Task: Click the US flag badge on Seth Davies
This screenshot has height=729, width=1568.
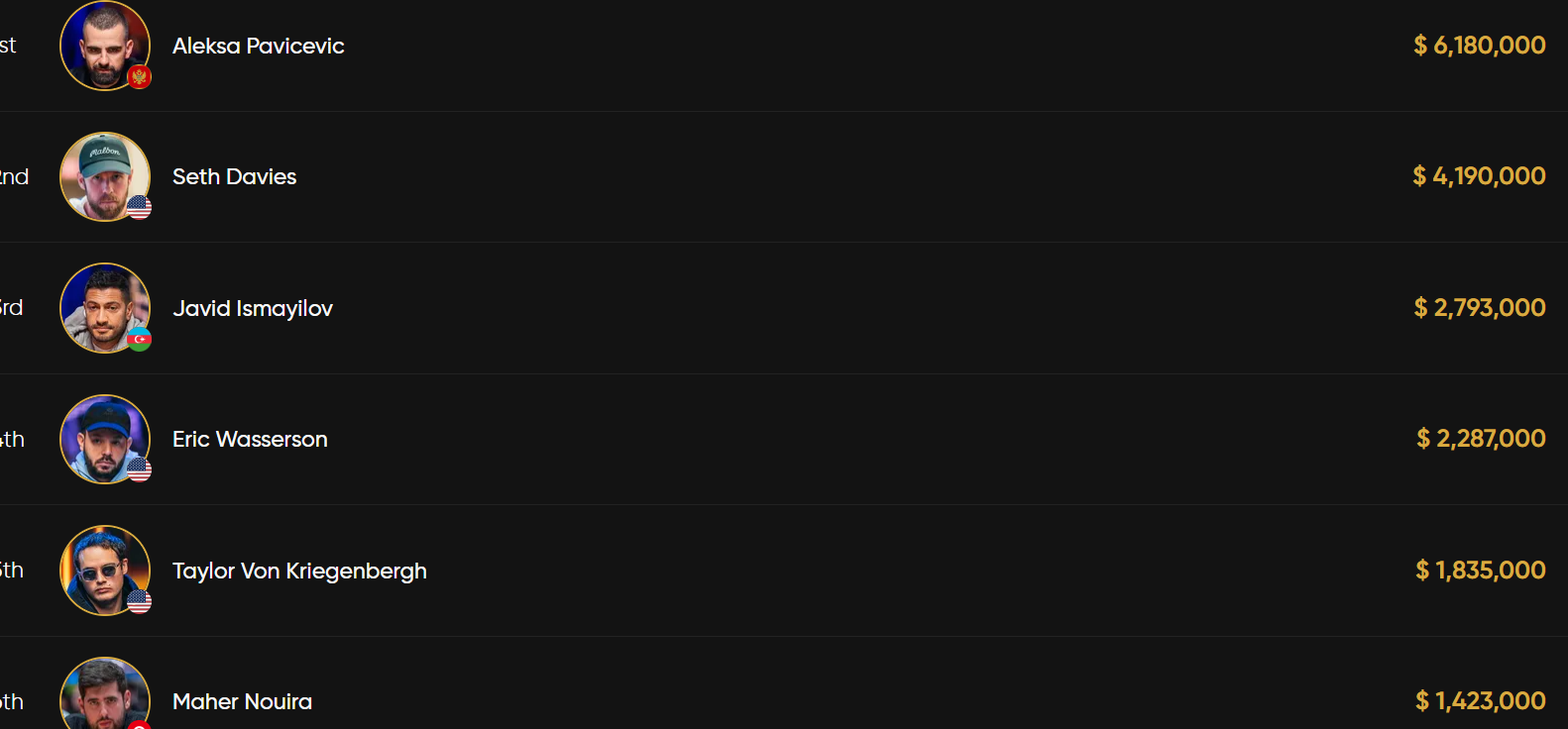Action: tap(140, 208)
